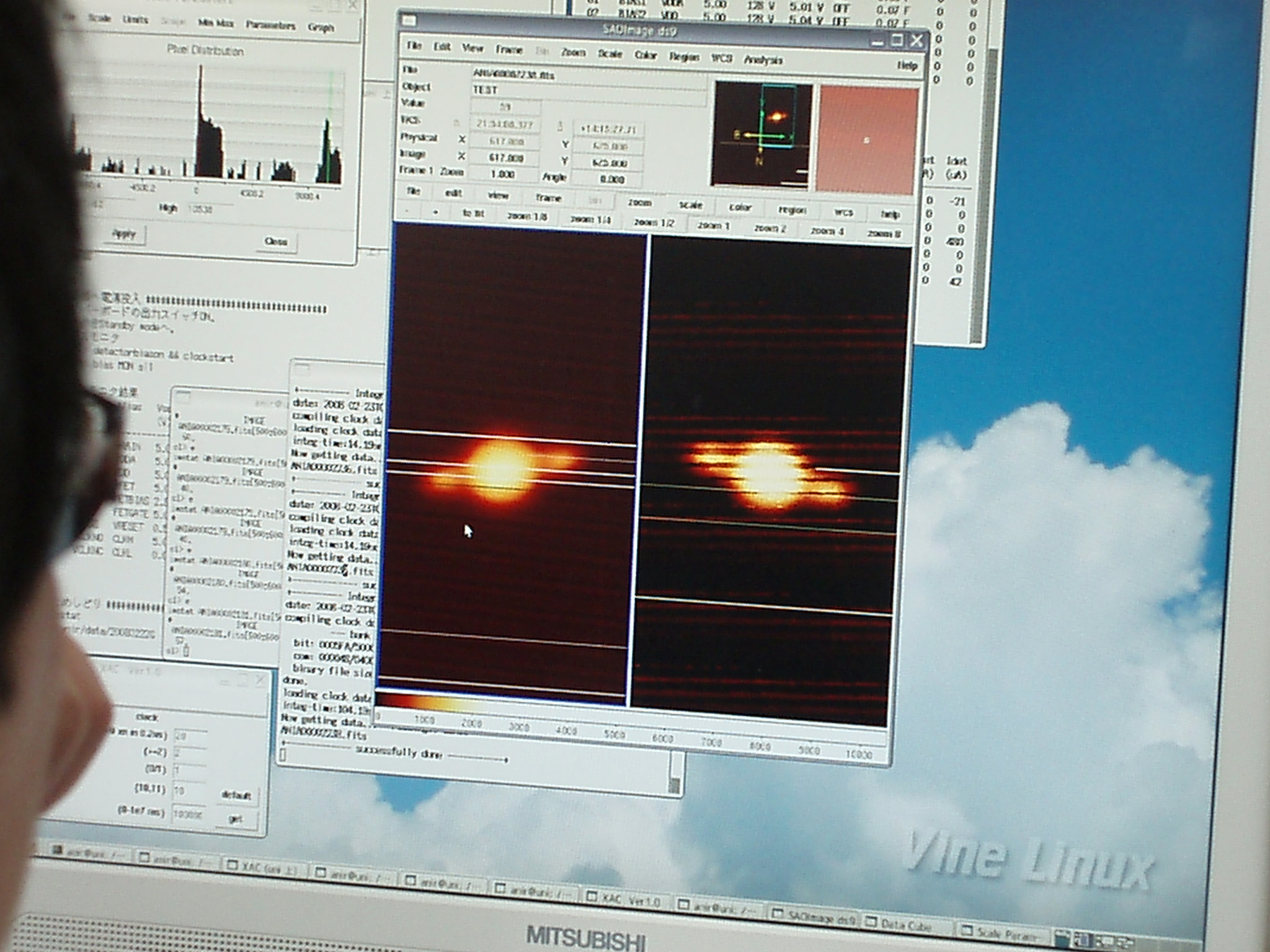Select the 'region' category in ds9 buttonbar
The height and width of the screenshot is (952, 1270).
pos(792,210)
